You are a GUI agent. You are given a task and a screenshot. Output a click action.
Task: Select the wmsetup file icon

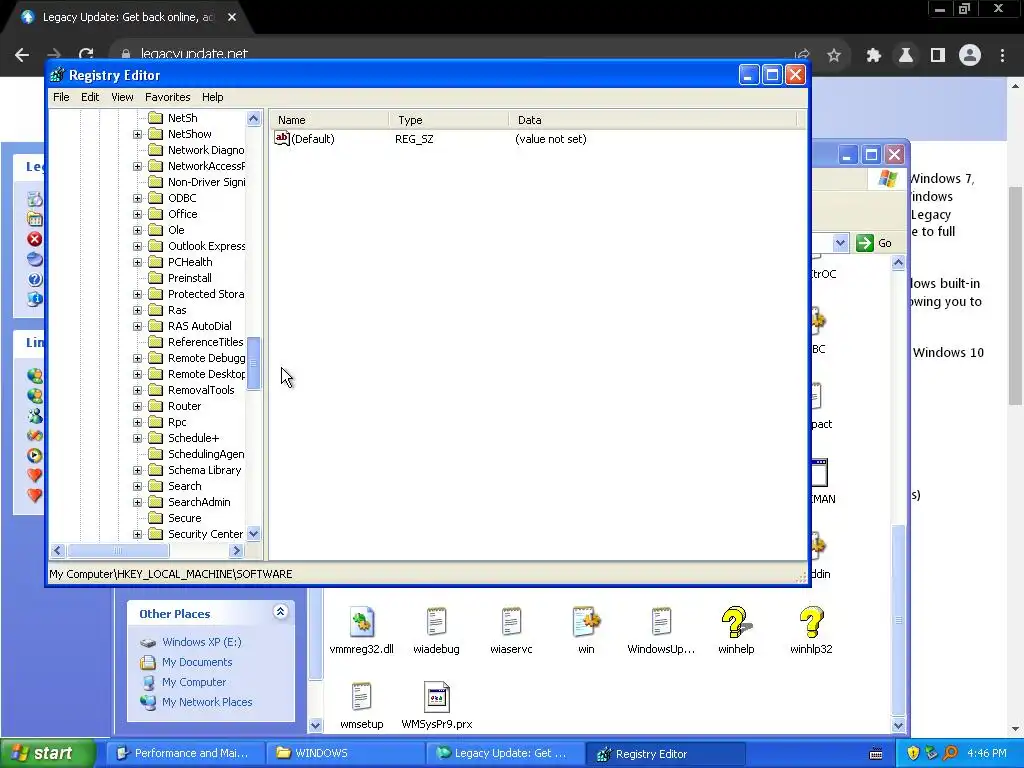click(361, 697)
